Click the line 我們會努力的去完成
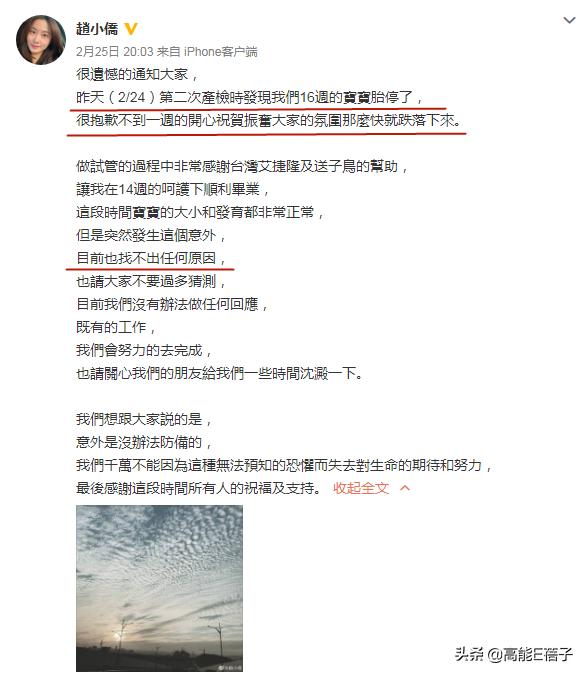586x675 pixels. coord(144,350)
